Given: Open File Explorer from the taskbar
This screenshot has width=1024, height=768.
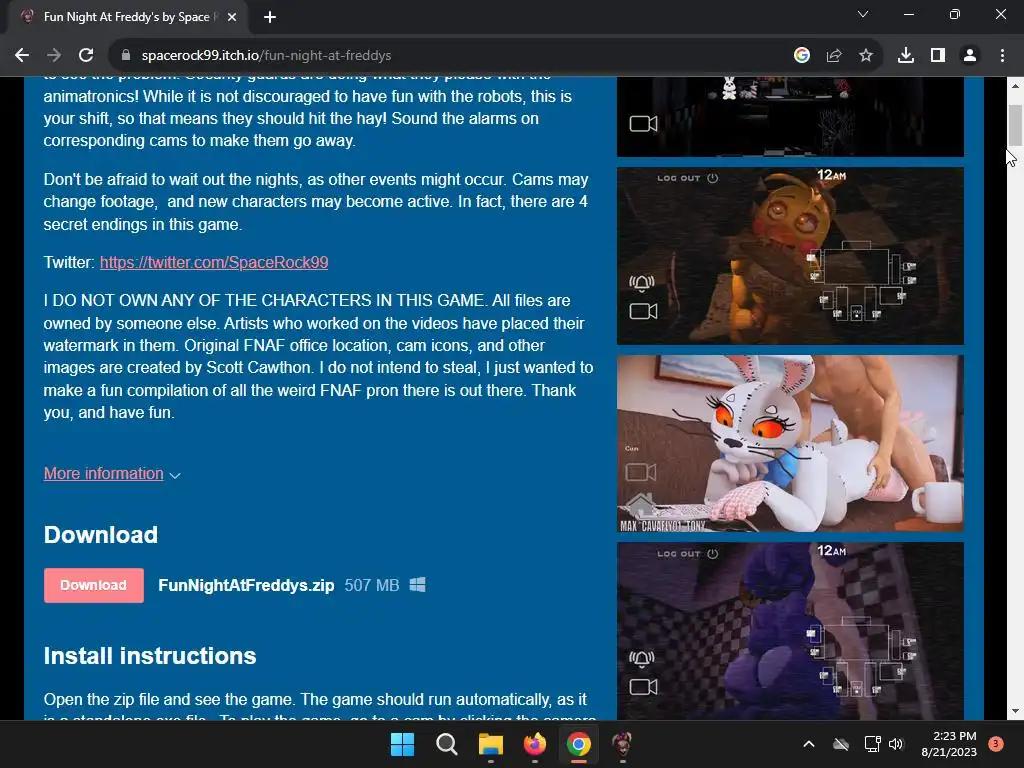Looking at the screenshot, I should click(490, 744).
